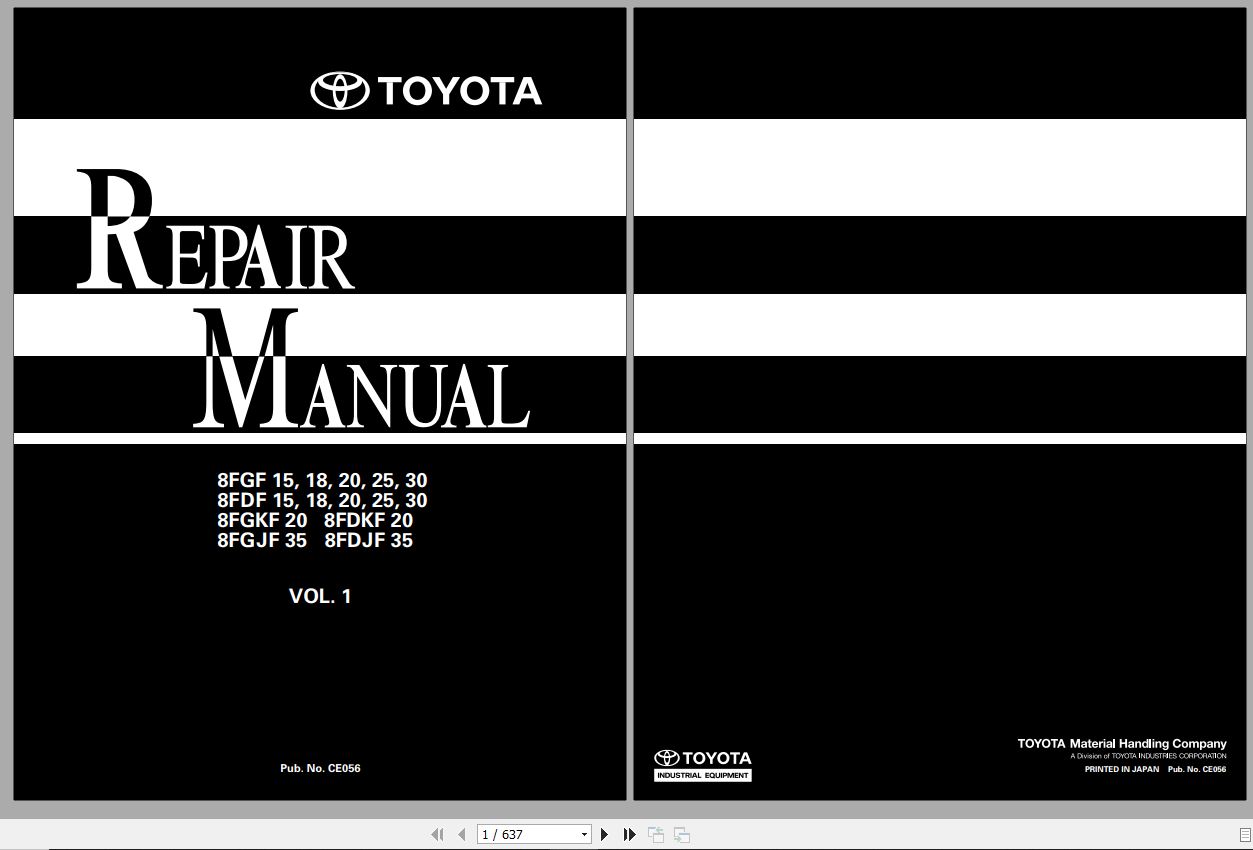Click the "PRINTED IN JAPAN" text

click(x=1122, y=769)
